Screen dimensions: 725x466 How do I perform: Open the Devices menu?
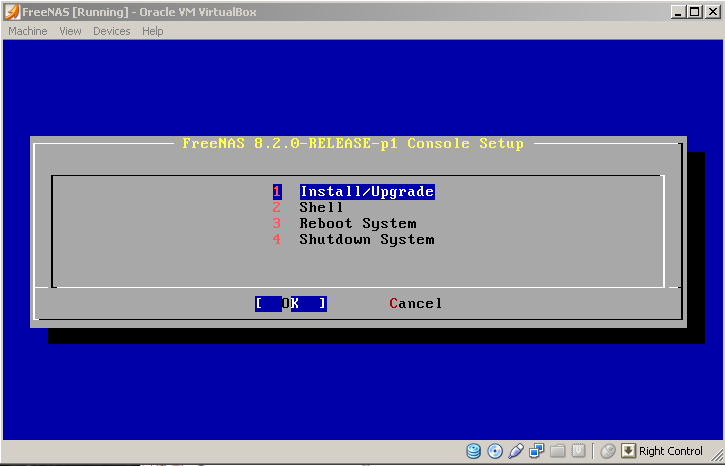111,31
